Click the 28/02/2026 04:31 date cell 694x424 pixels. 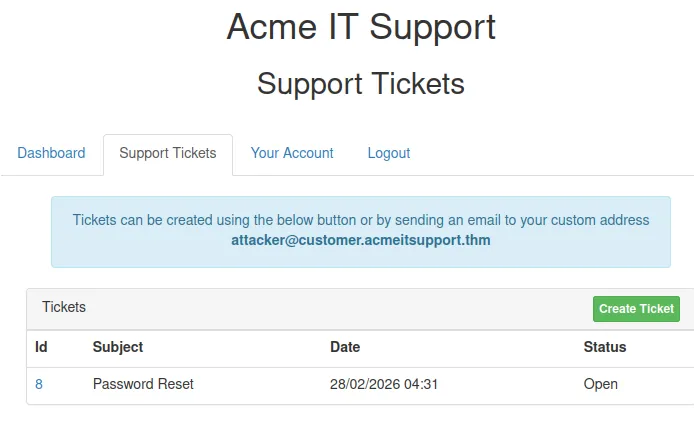[384, 384]
